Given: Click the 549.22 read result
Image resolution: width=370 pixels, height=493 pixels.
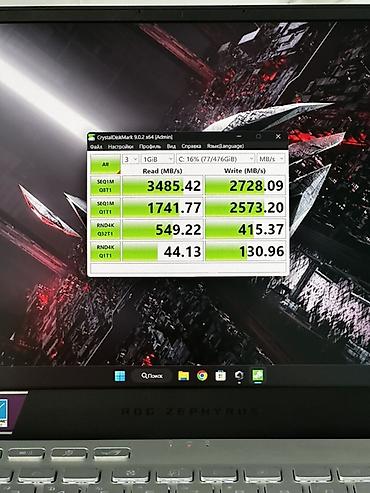Looking at the screenshot, I should click(x=163, y=230).
